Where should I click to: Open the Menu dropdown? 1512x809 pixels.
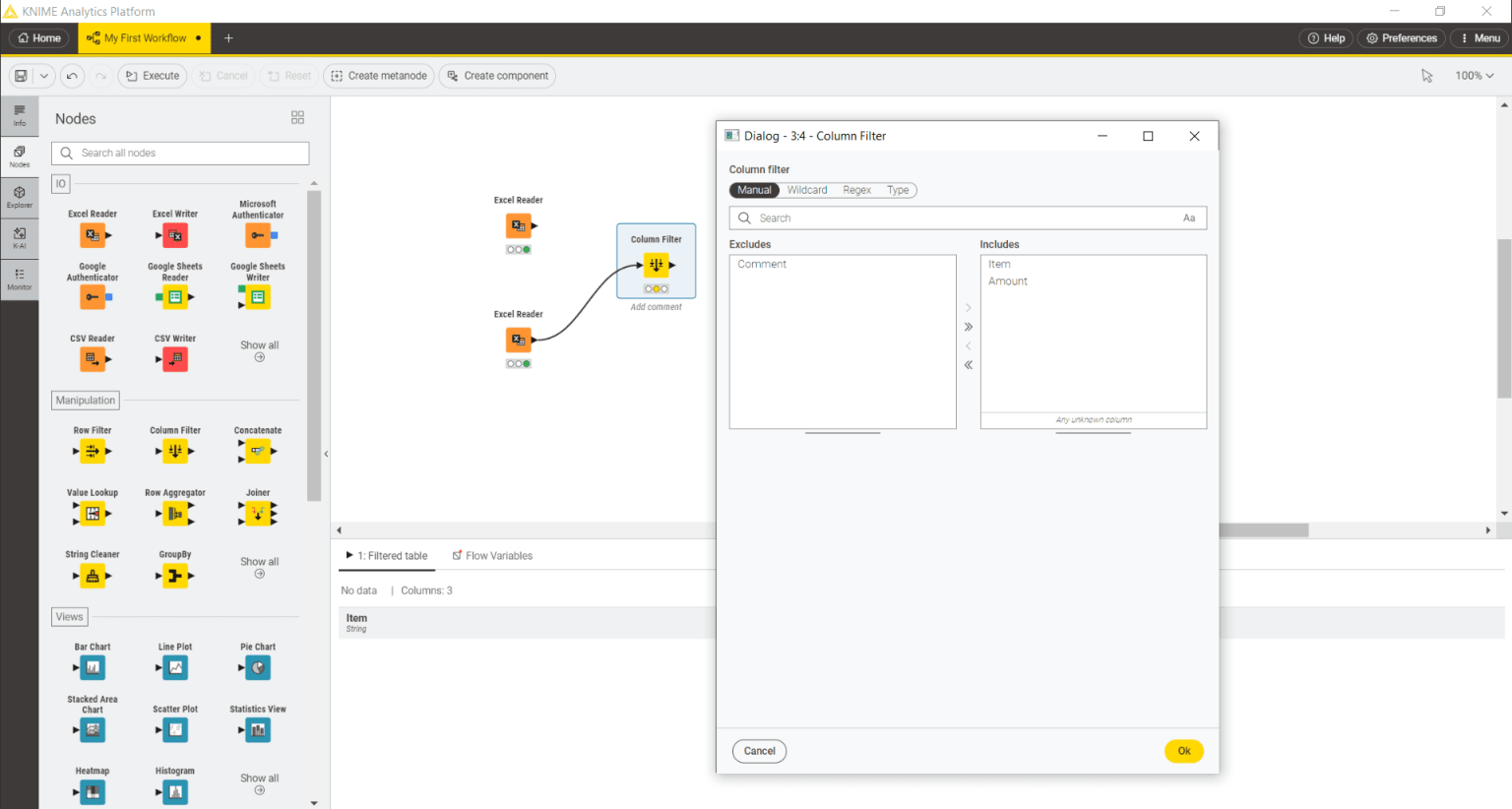pos(1480,38)
